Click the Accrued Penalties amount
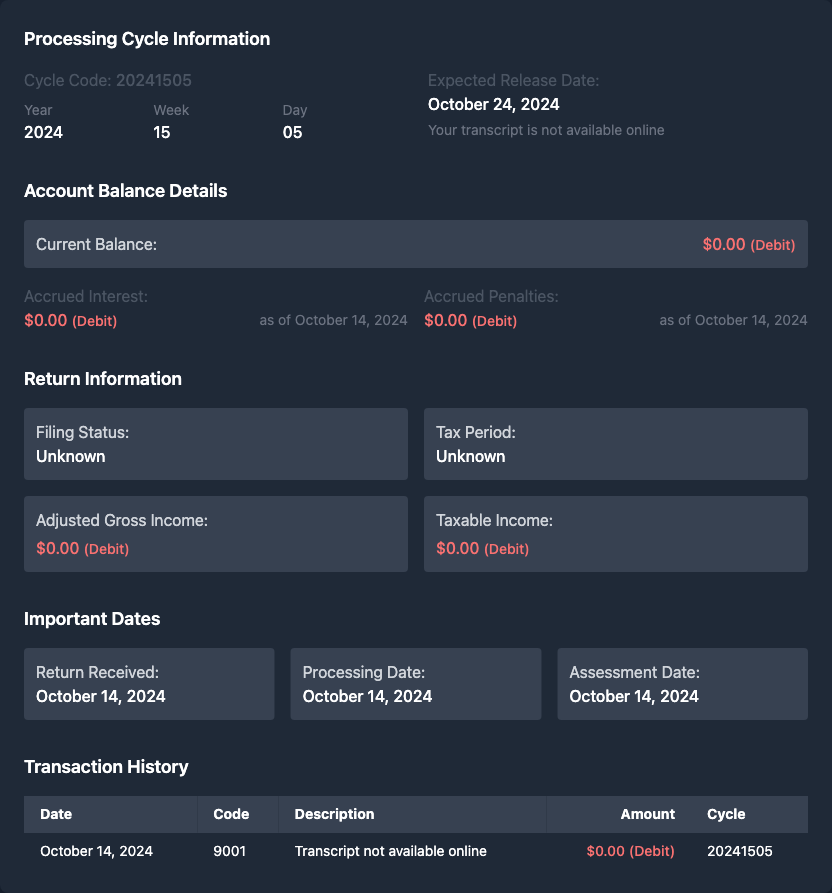832x893 pixels. (x=470, y=321)
